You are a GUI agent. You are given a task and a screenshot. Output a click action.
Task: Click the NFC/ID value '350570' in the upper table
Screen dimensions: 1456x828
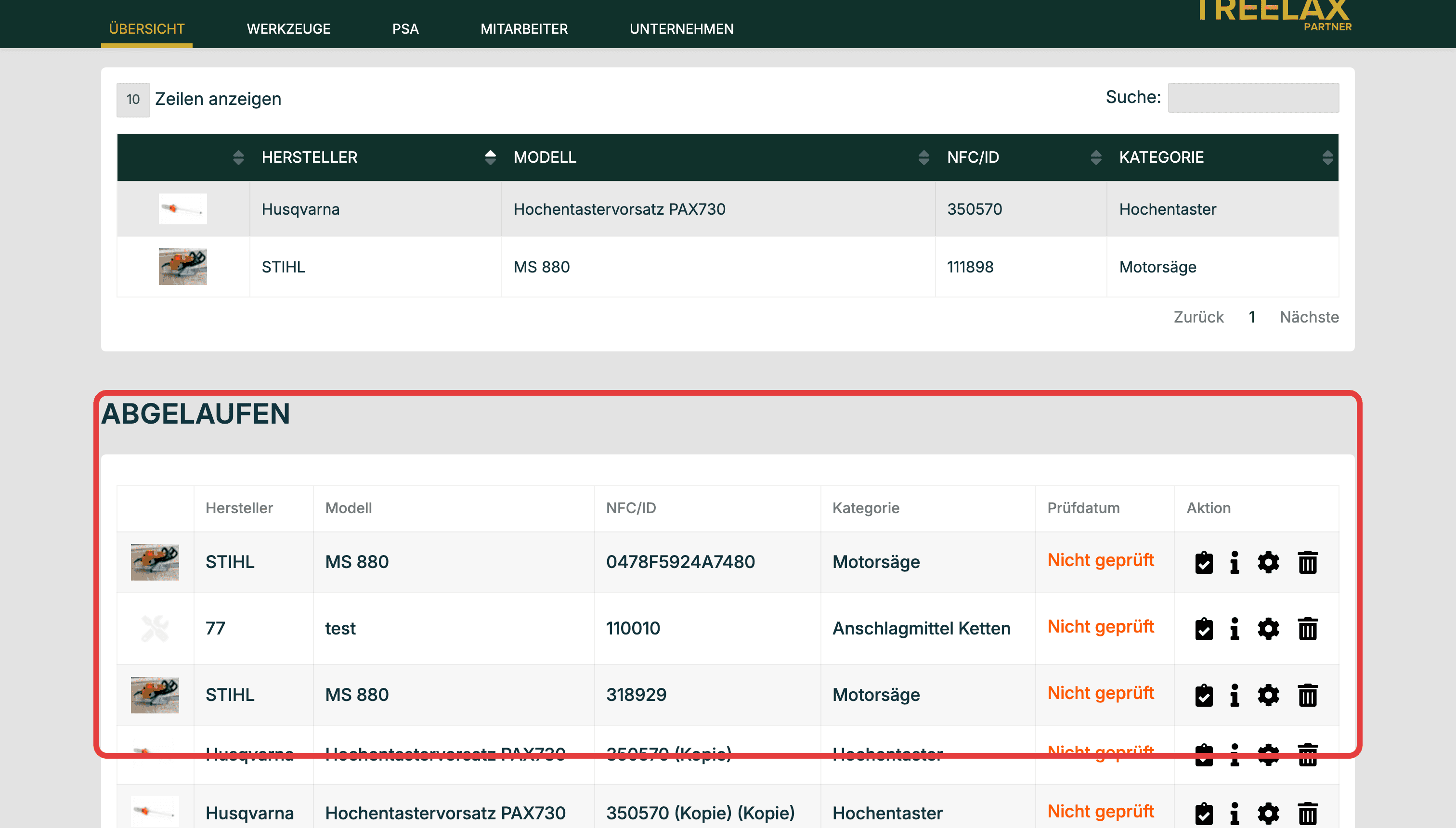click(974, 209)
